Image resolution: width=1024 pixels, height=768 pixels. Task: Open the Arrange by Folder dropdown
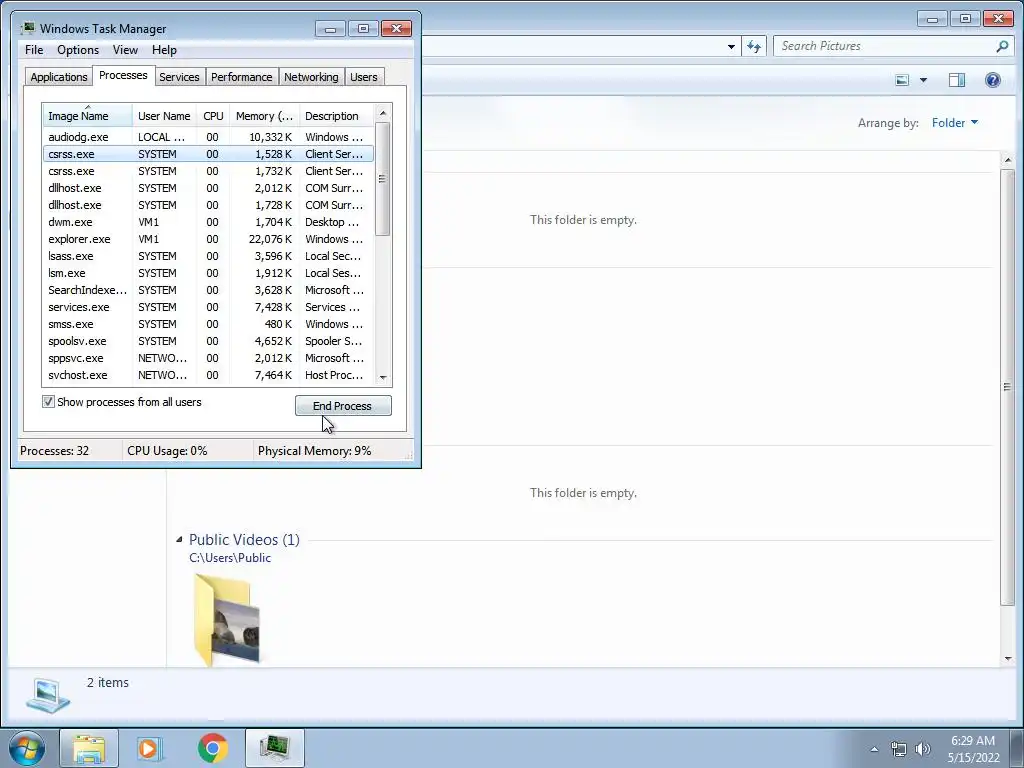[x=955, y=123]
